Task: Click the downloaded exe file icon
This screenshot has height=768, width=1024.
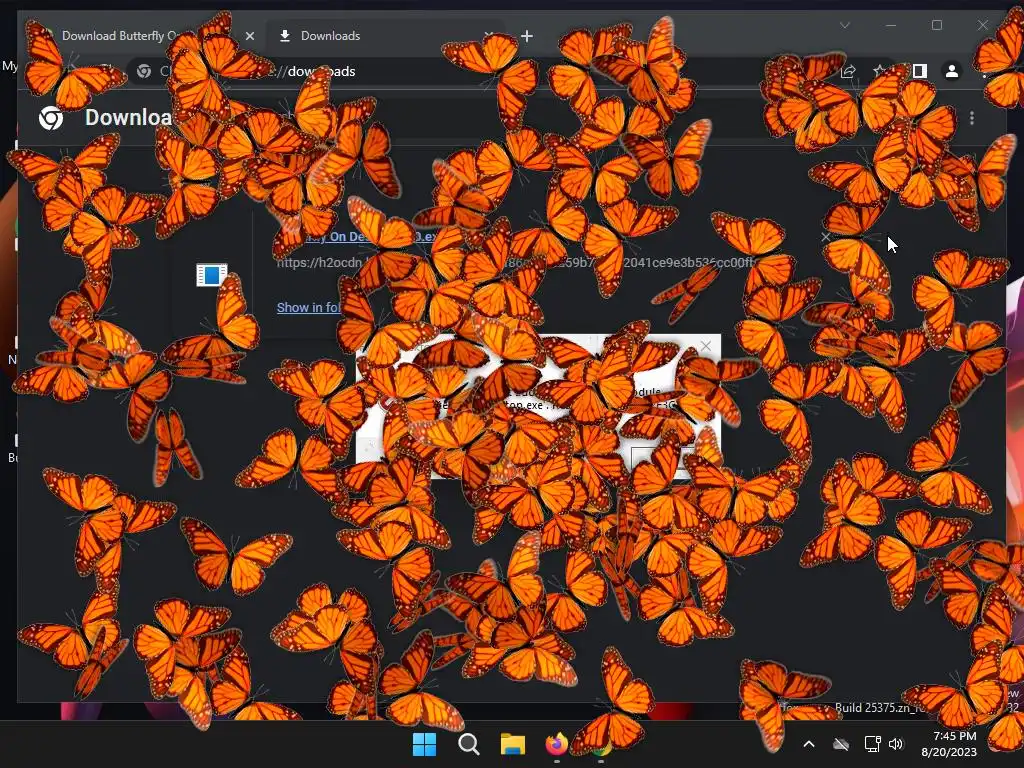Action: [212, 274]
